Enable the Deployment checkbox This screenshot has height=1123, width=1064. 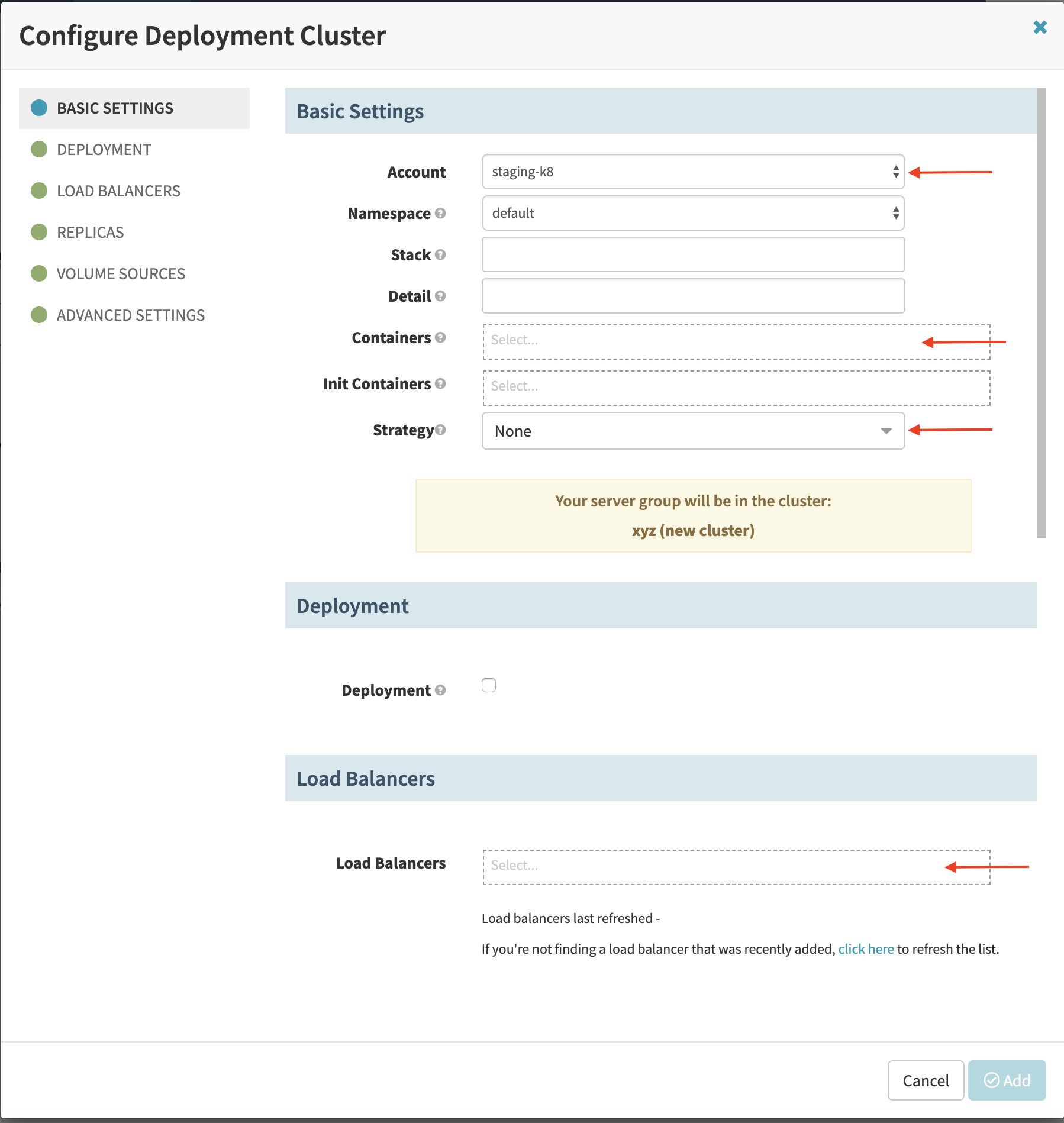[489, 685]
